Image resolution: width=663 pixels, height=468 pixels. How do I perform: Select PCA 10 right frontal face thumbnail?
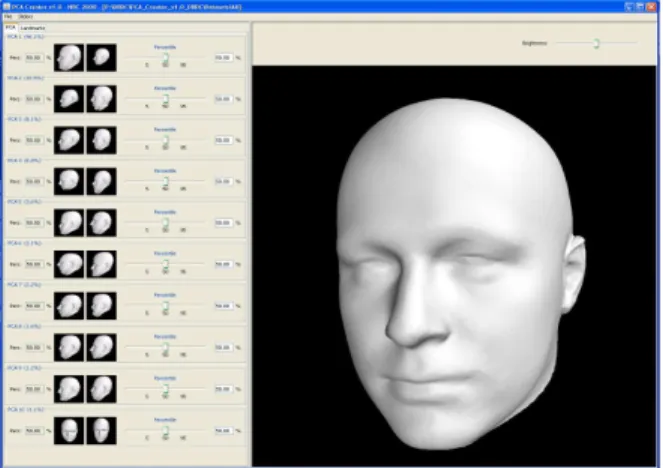(101, 431)
